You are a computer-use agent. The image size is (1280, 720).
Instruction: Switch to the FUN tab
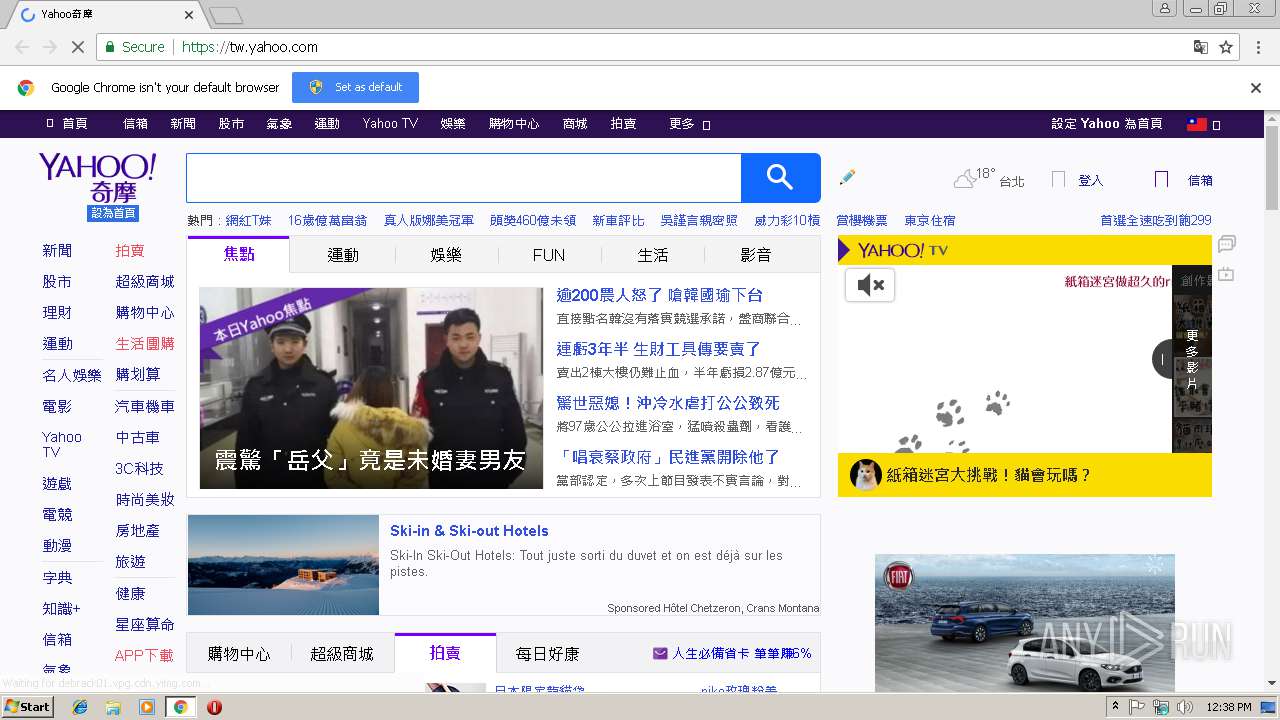click(x=549, y=255)
